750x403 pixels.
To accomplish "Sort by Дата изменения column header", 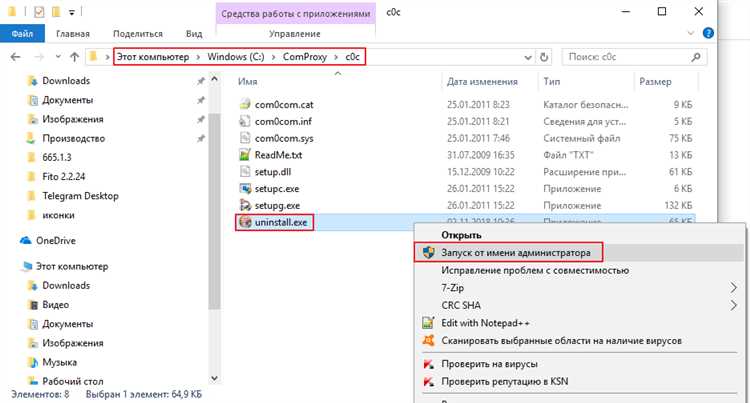I will [x=482, y=82].
